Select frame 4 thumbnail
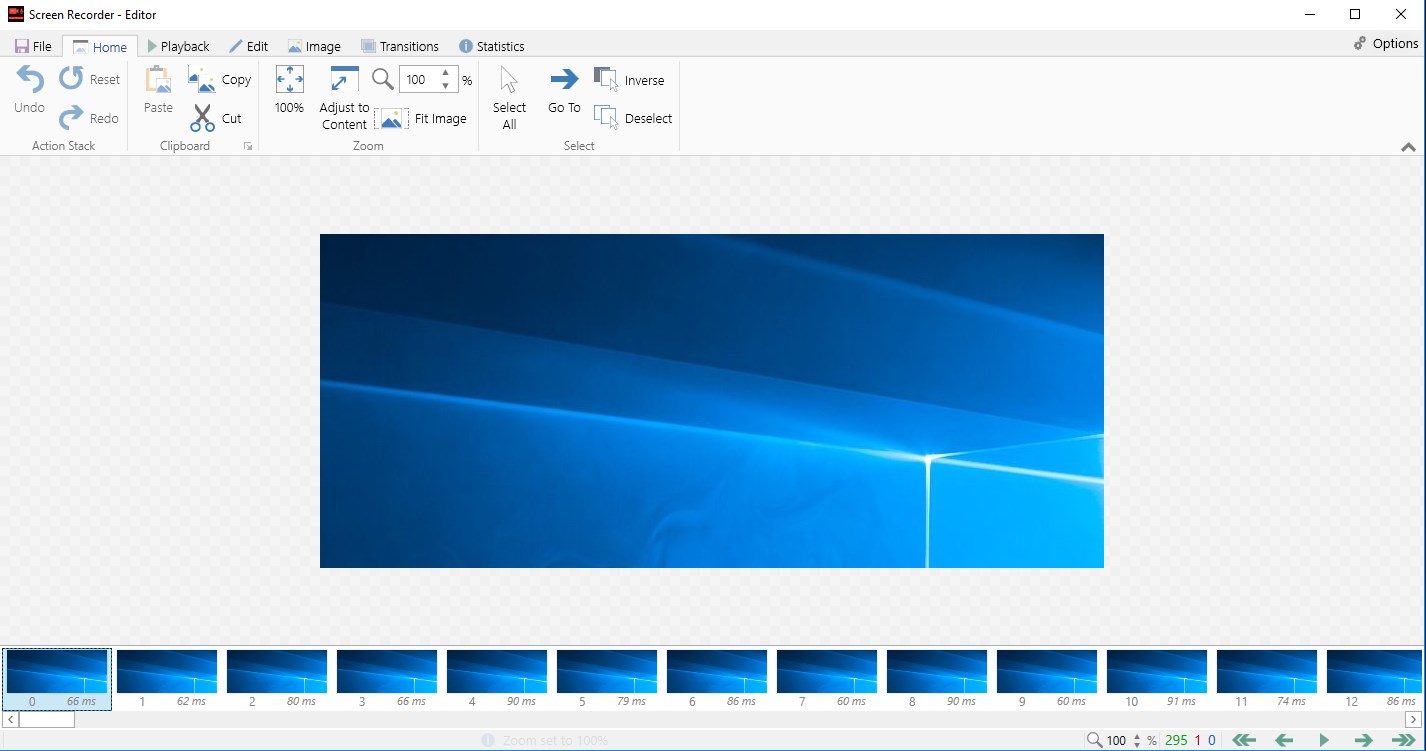This screenshot has height=751, width=1426. click(497, 679)
